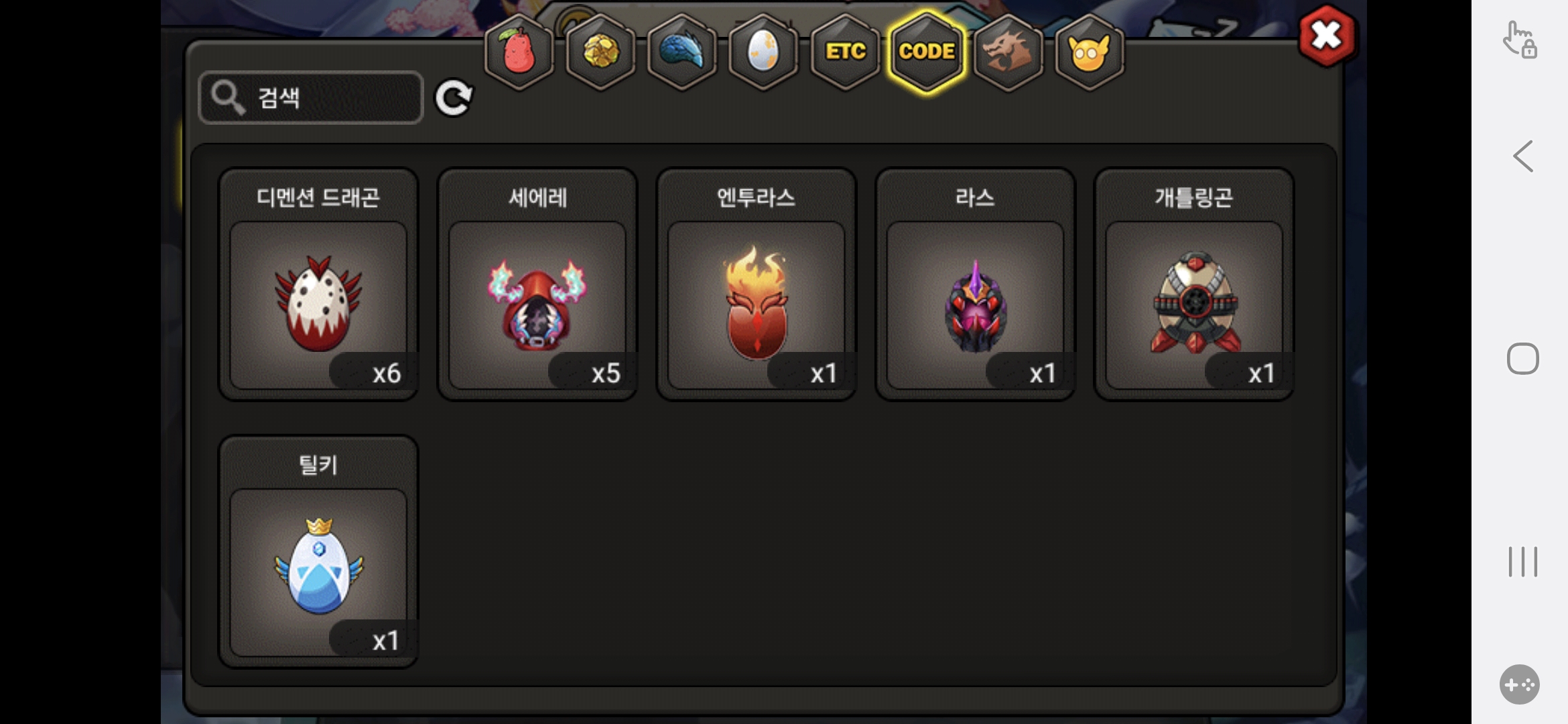Open the yellow fox mask tab
1568x724 pixels.
(1090, 52)
